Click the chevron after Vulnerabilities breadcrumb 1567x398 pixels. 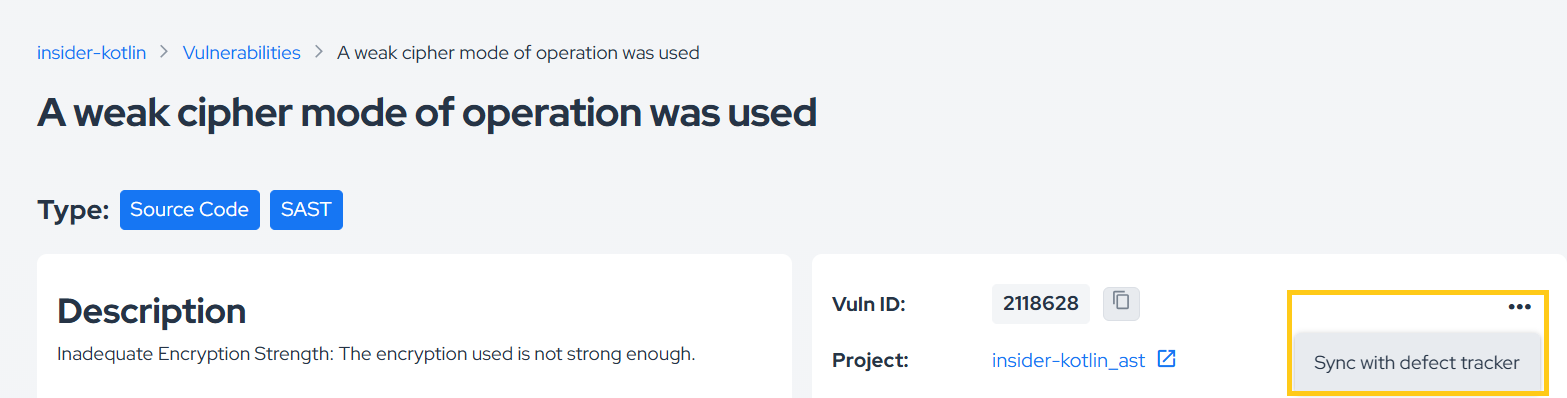tap(319, 52)
